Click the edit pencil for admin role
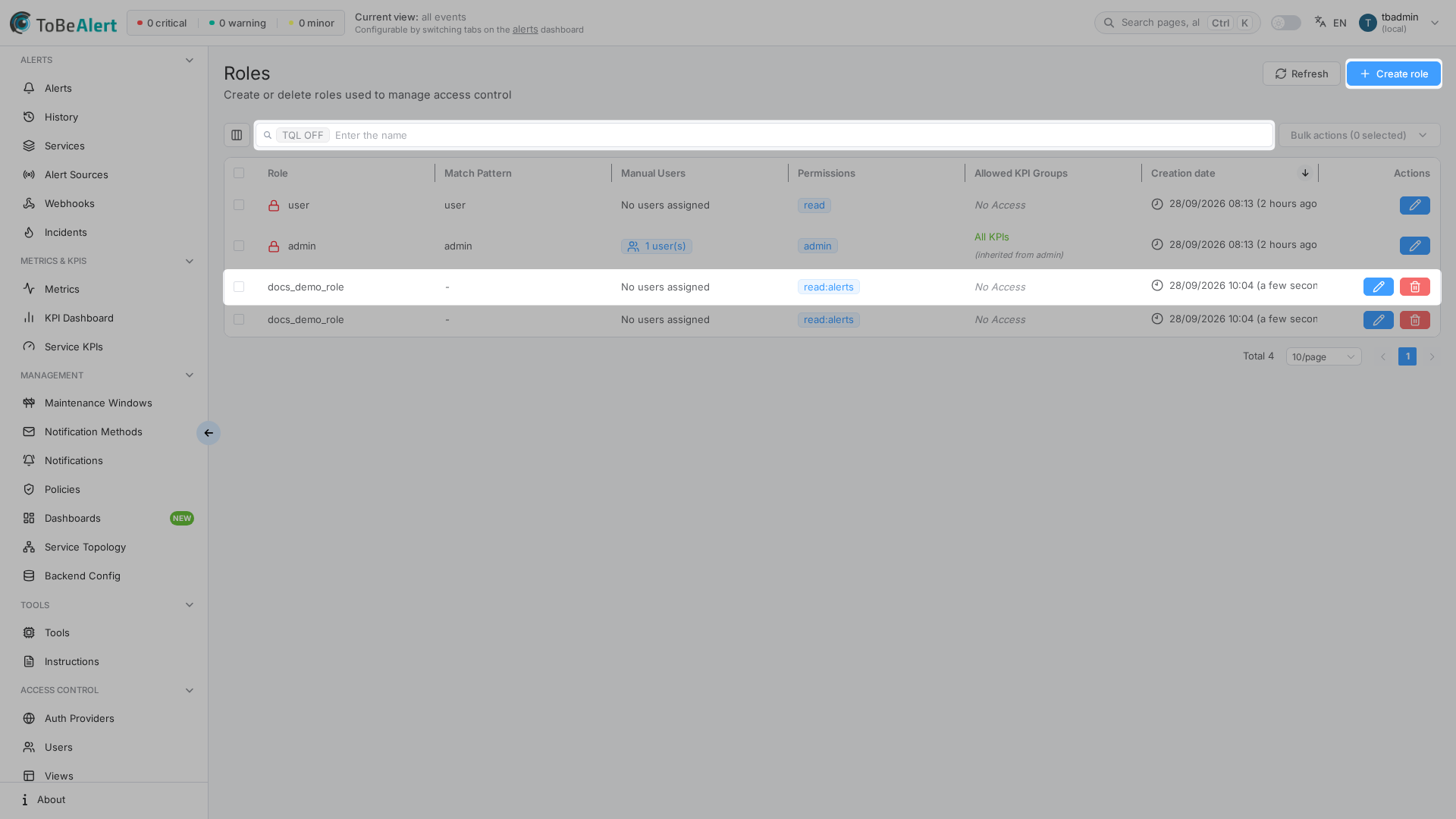 [x=1414, y=246]
